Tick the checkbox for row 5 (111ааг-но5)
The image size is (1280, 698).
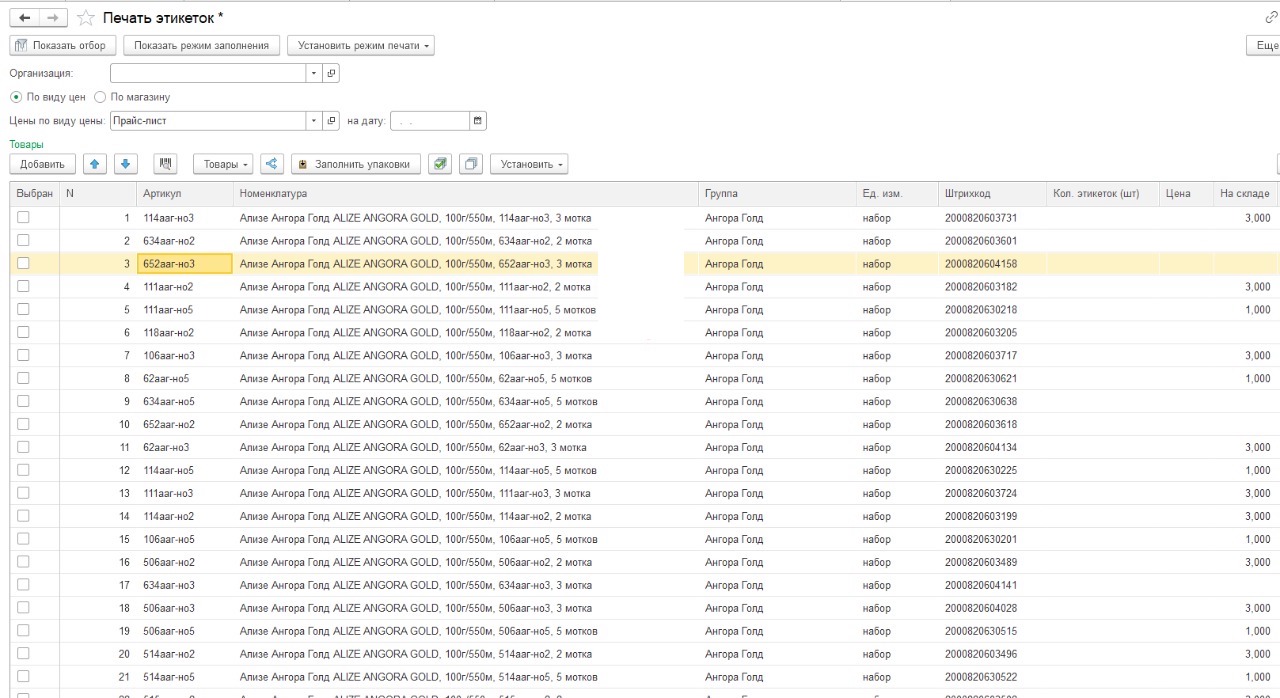[23, 309]
